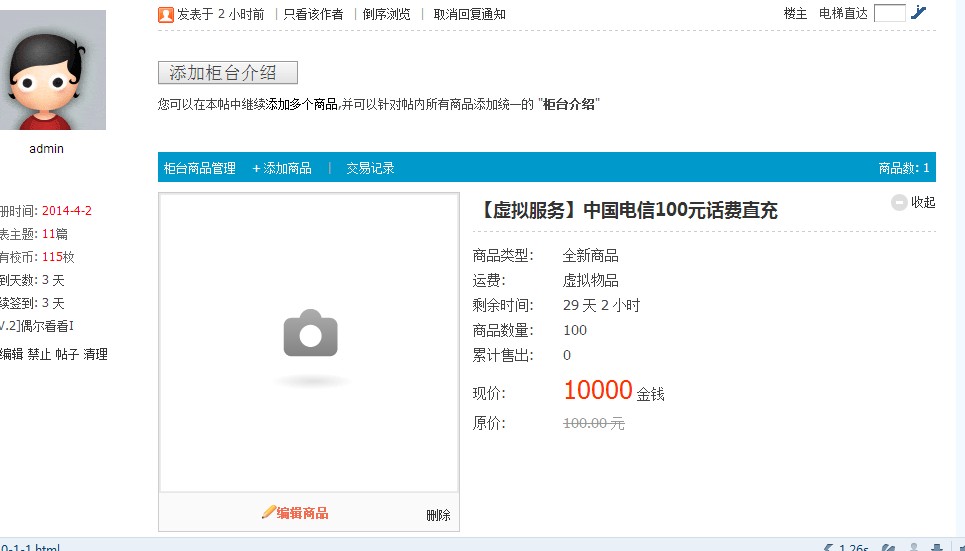Click the 添加柜台介绍 button
The width and height of the screenshot is (965, 551).
[228, 73]
